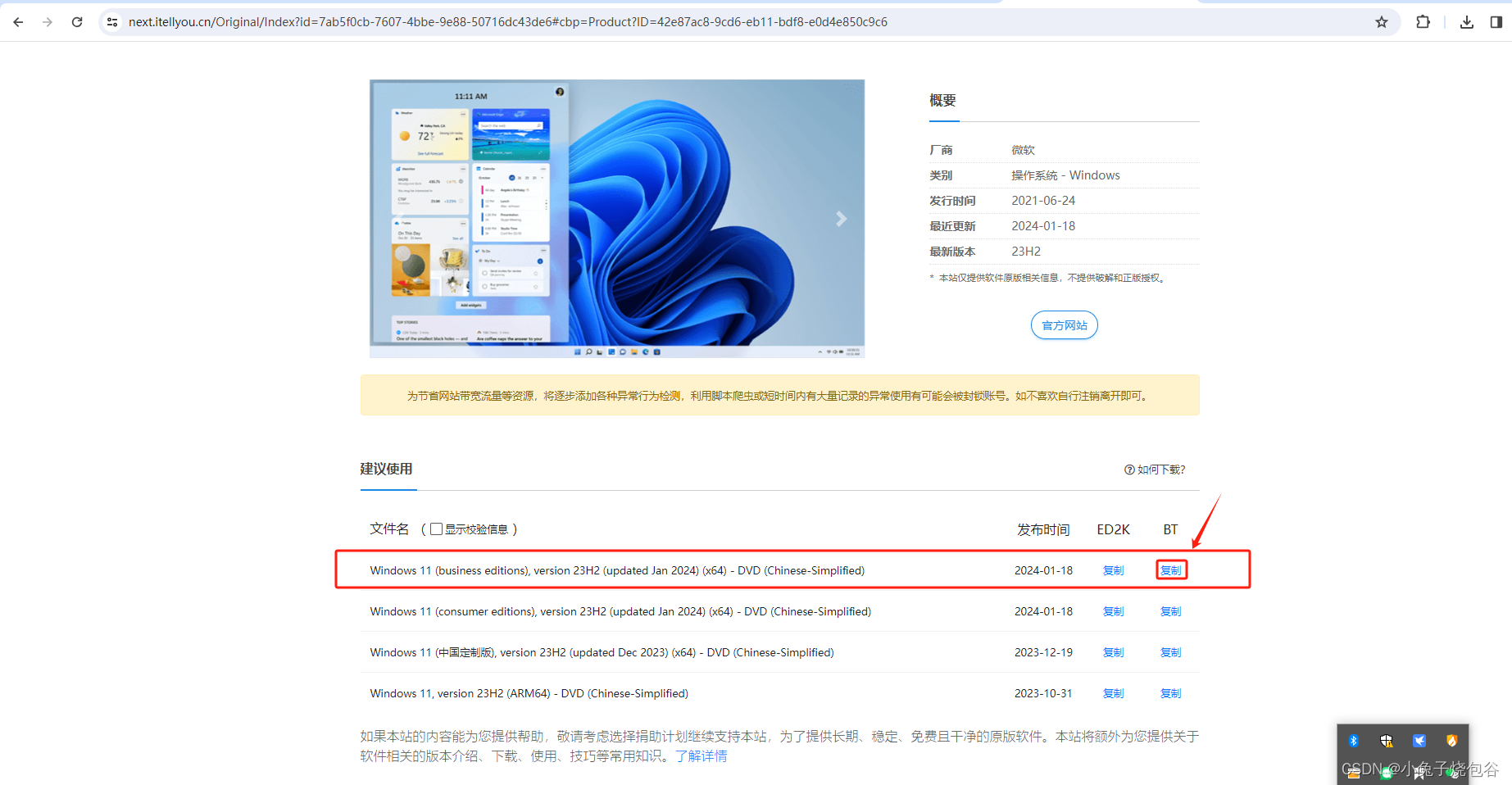The height and width of the screenshot is (785, 1512).
Task: Open the browser downloads panel
Action: point(1467,22)
